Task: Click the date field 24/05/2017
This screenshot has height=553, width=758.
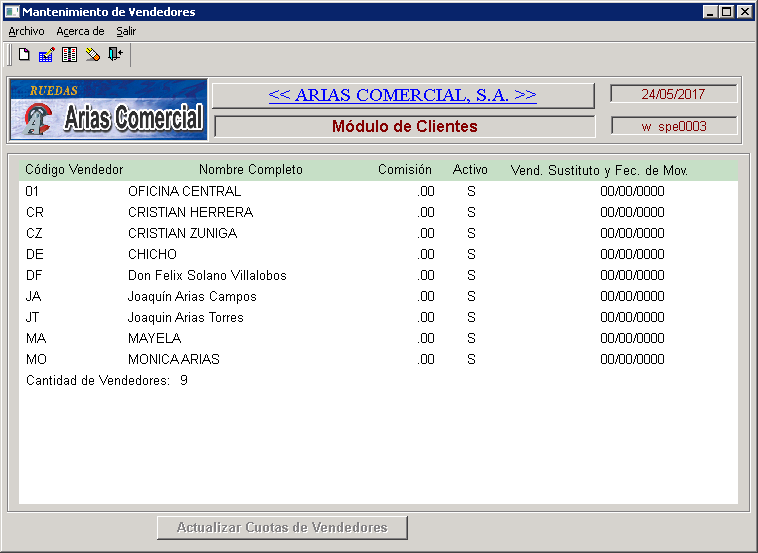Action: point(673,94)
